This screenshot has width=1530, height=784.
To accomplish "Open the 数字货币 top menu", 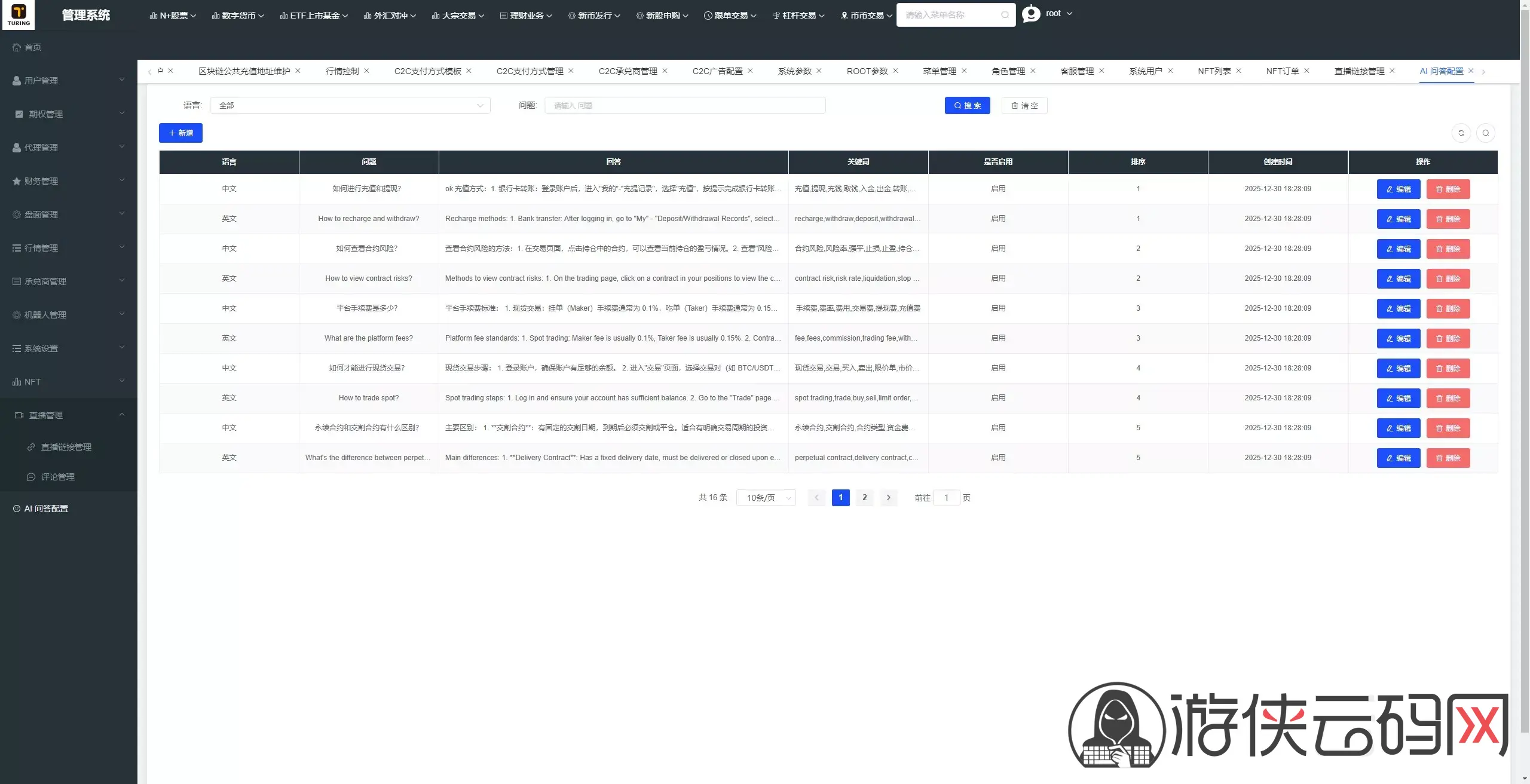I will click(238, 16).
